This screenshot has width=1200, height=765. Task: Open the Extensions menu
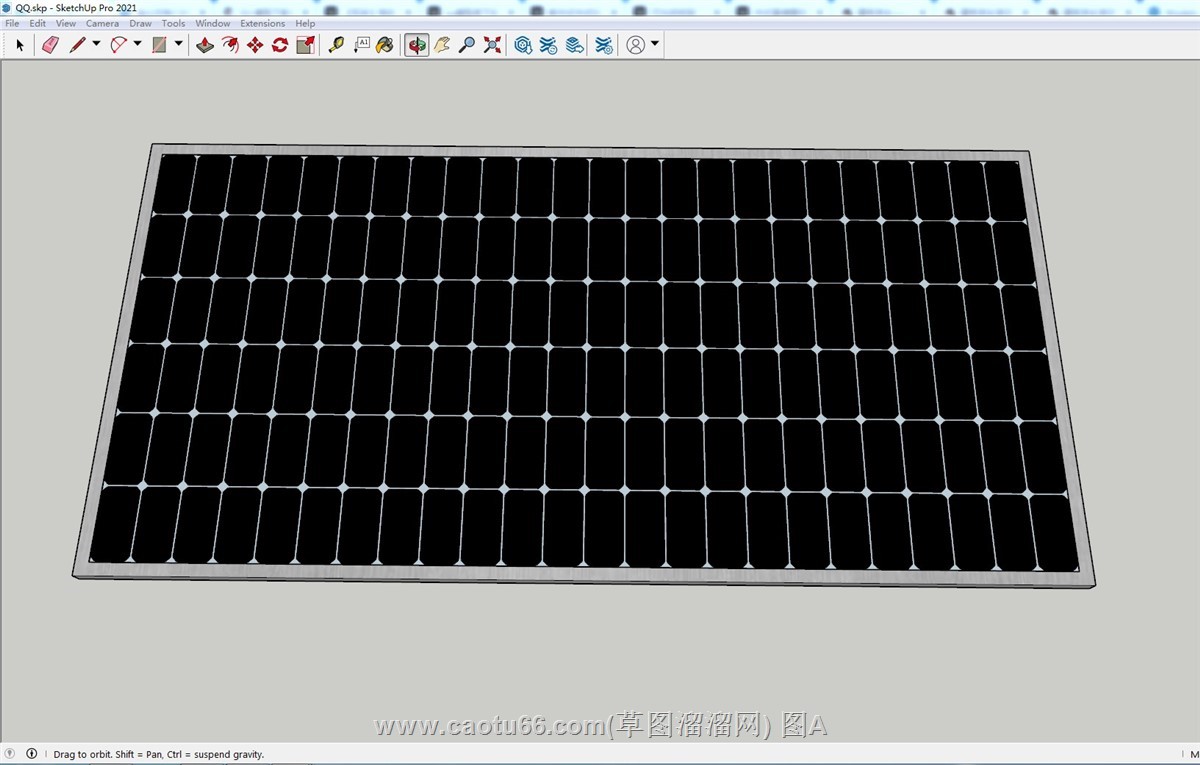(263, 23)
